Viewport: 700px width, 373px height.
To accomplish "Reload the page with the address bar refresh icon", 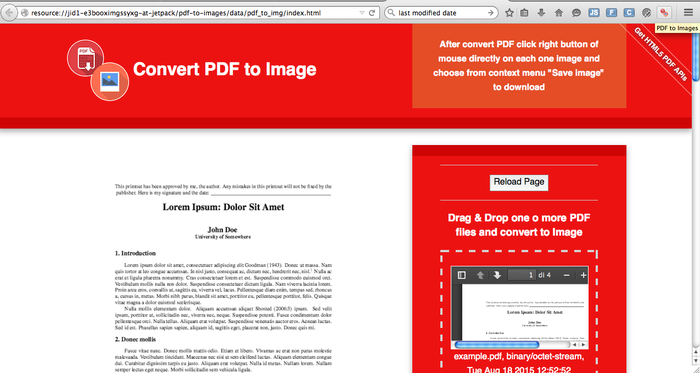I will click(x=372, y=13).
